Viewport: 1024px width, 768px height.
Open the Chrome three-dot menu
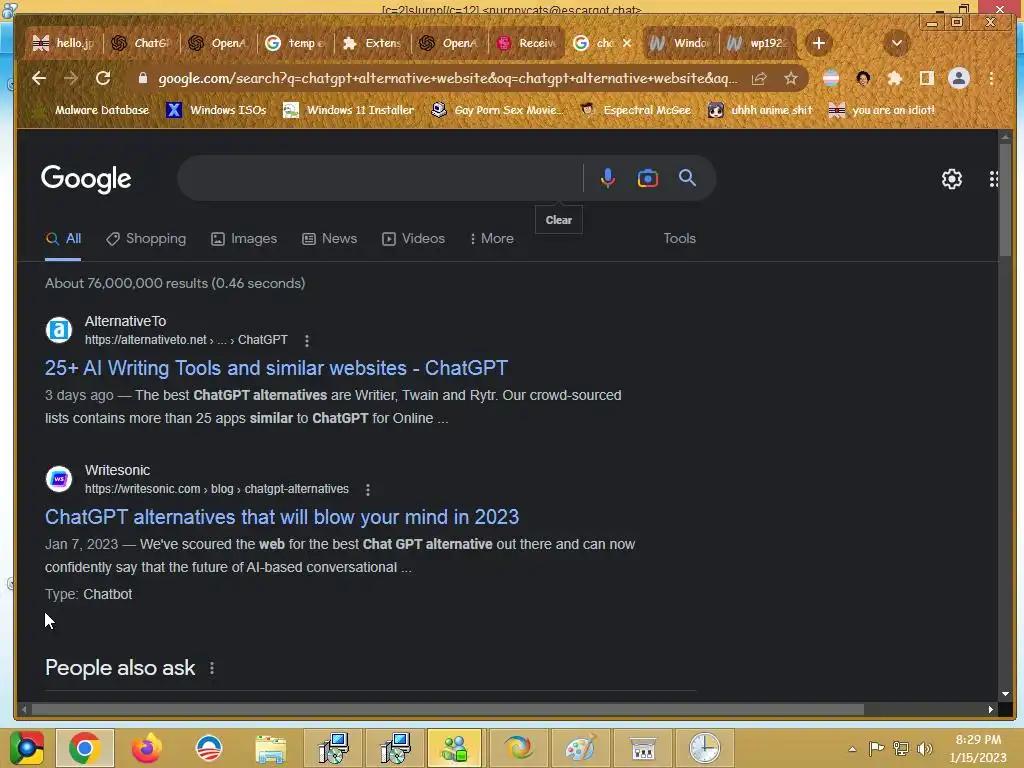[991, 78]
